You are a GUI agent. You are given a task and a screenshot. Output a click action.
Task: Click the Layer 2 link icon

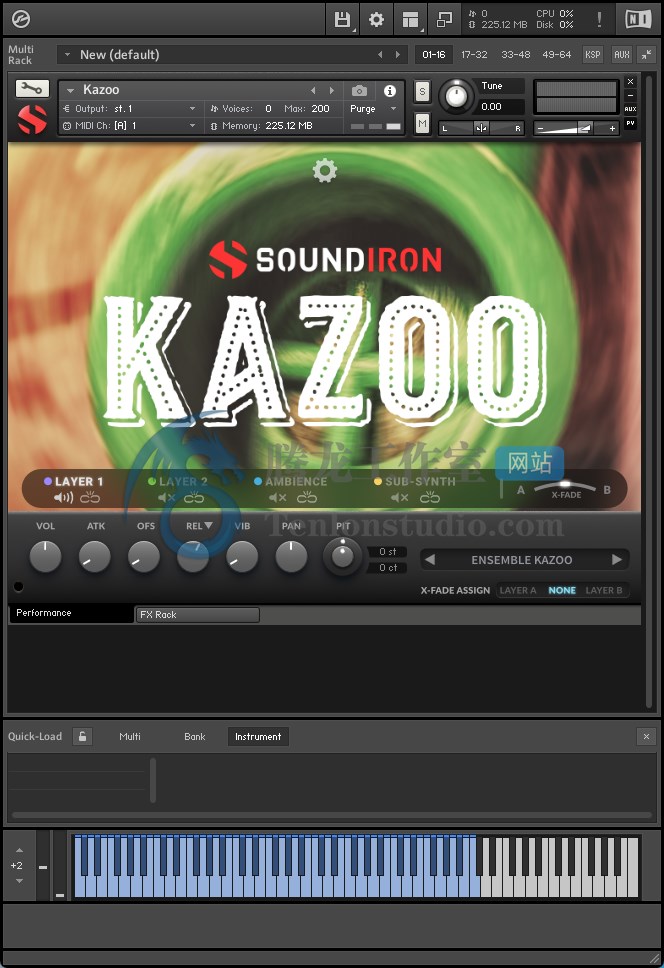194,497
